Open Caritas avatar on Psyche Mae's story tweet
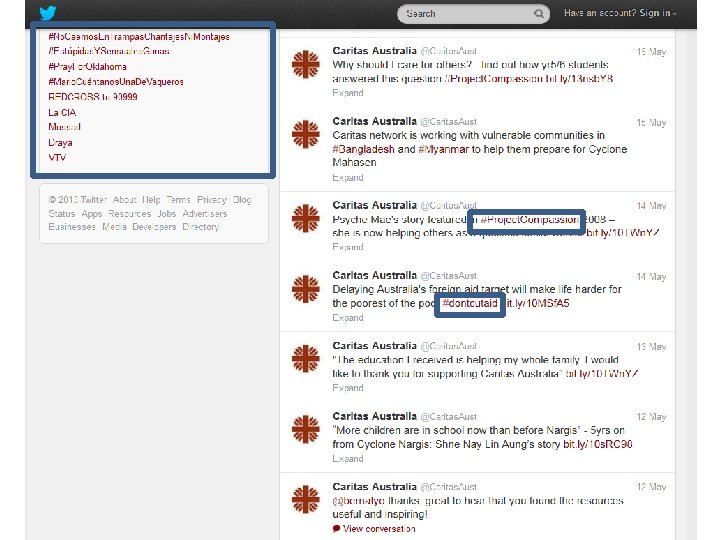The width and height of the screenshot is (720, 540). click(305, 218)
